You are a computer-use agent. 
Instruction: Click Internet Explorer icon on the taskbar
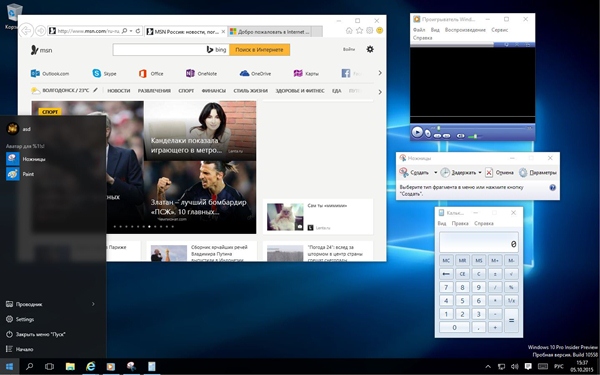[x=91, y=367]
